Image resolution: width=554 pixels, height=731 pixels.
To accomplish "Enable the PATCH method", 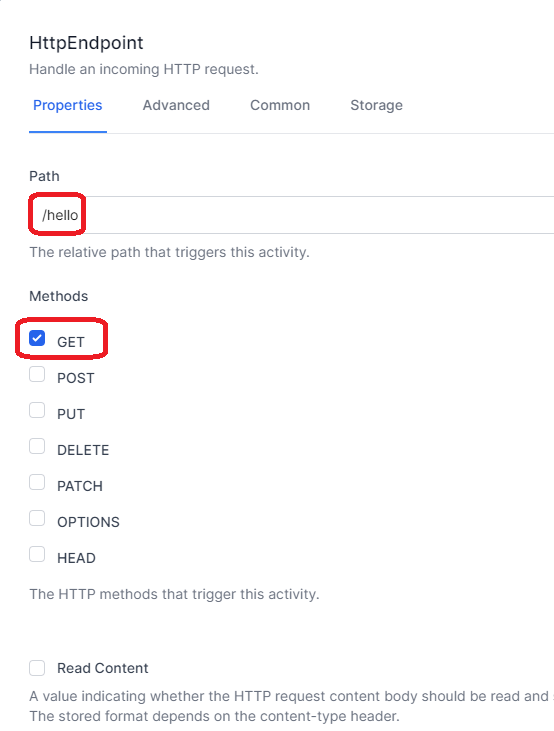I will coord(37,482).
